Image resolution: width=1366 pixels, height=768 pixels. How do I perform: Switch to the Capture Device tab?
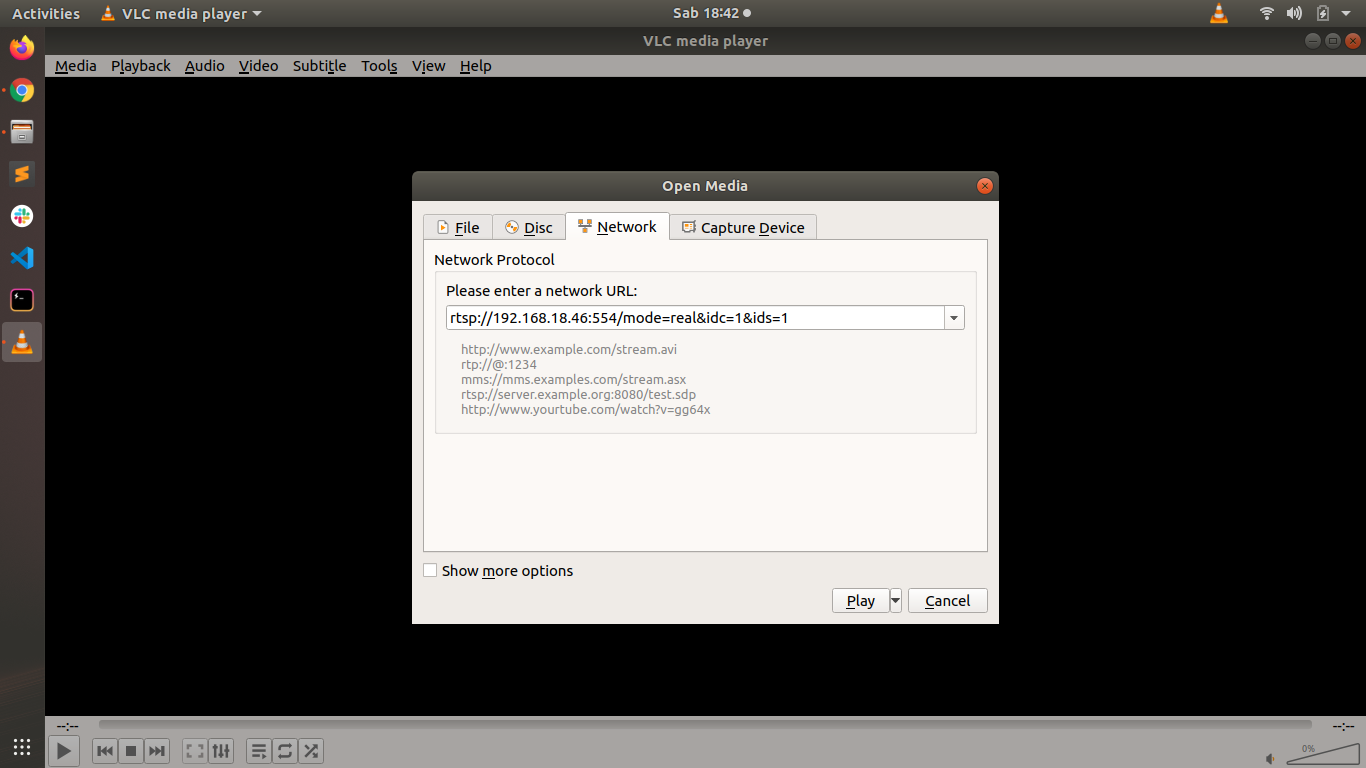pyautogui.click(x=743, y=227)
